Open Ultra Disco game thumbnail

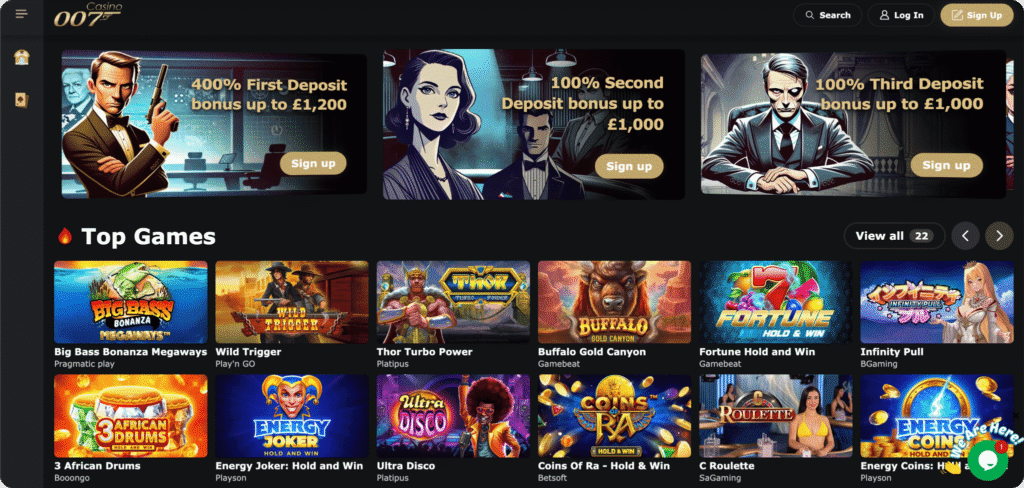(453, 416)
